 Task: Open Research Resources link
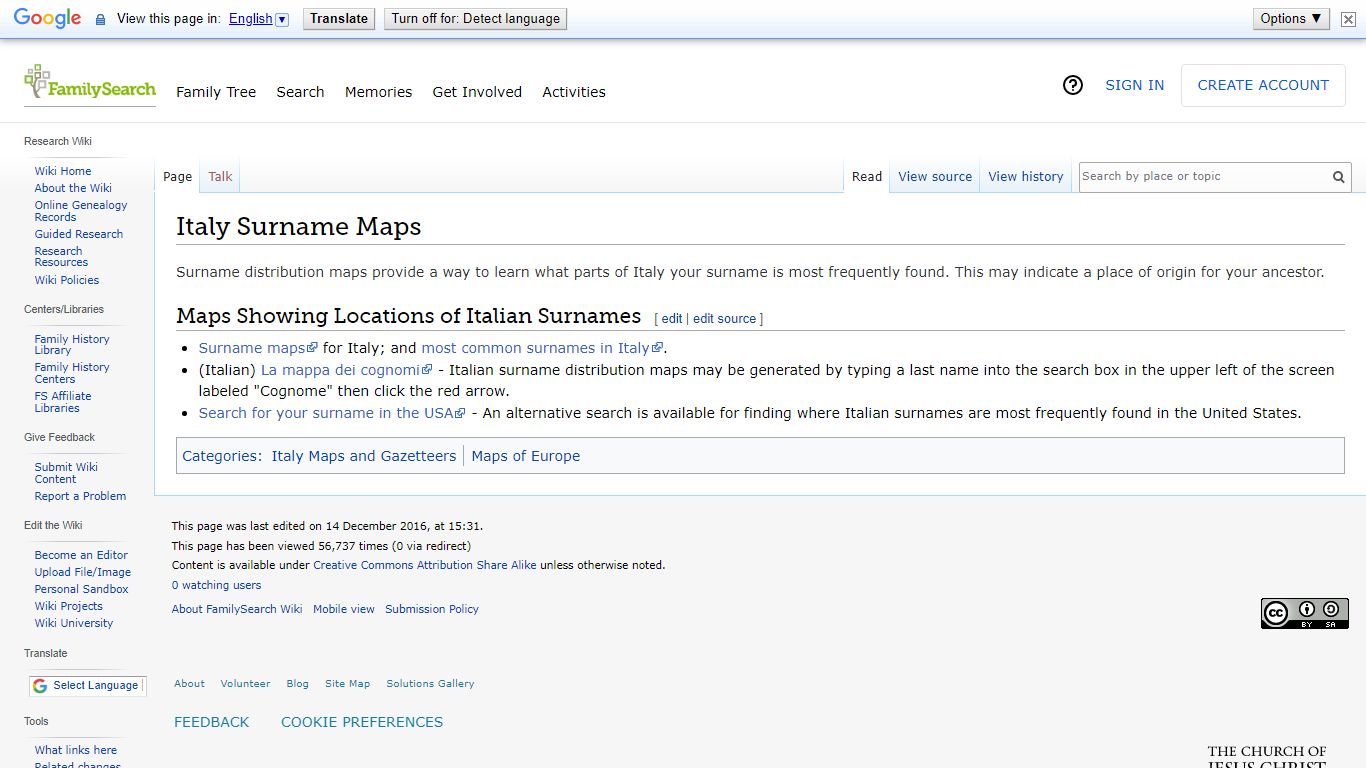point(61,257)
